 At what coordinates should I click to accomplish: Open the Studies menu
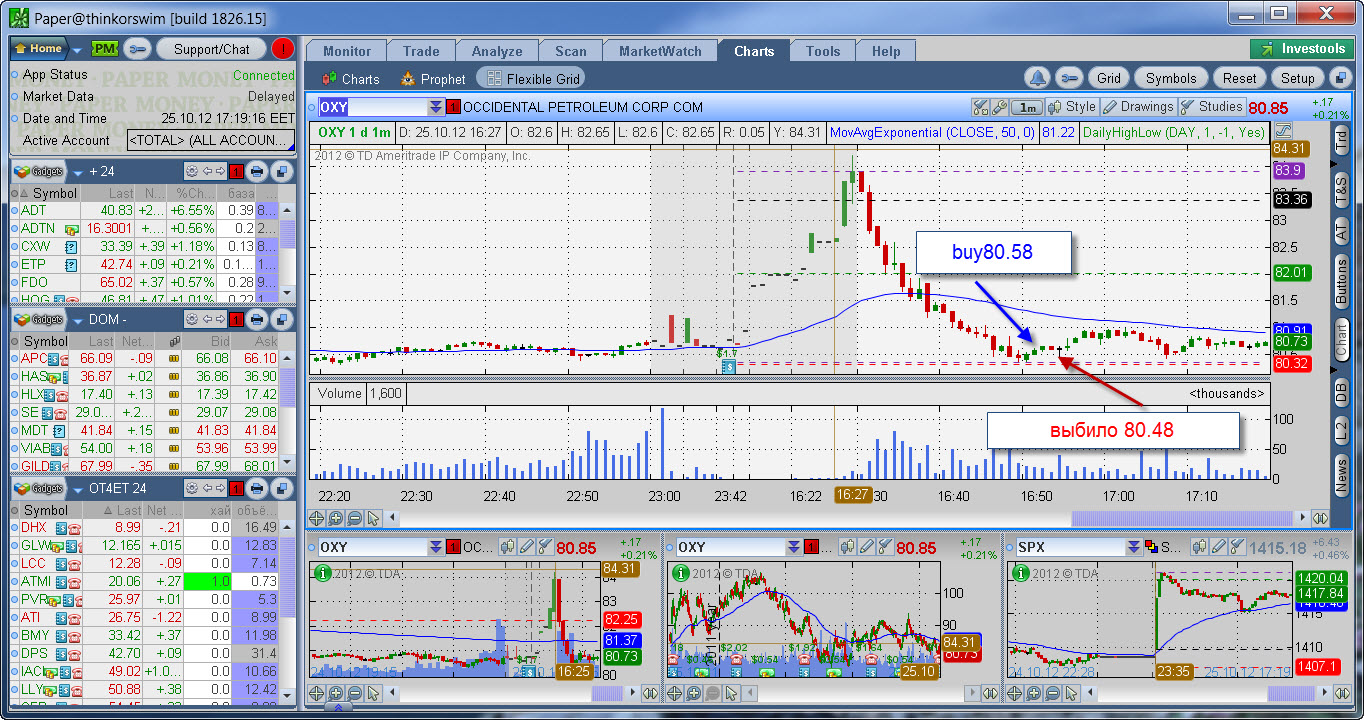(1211, 107)
